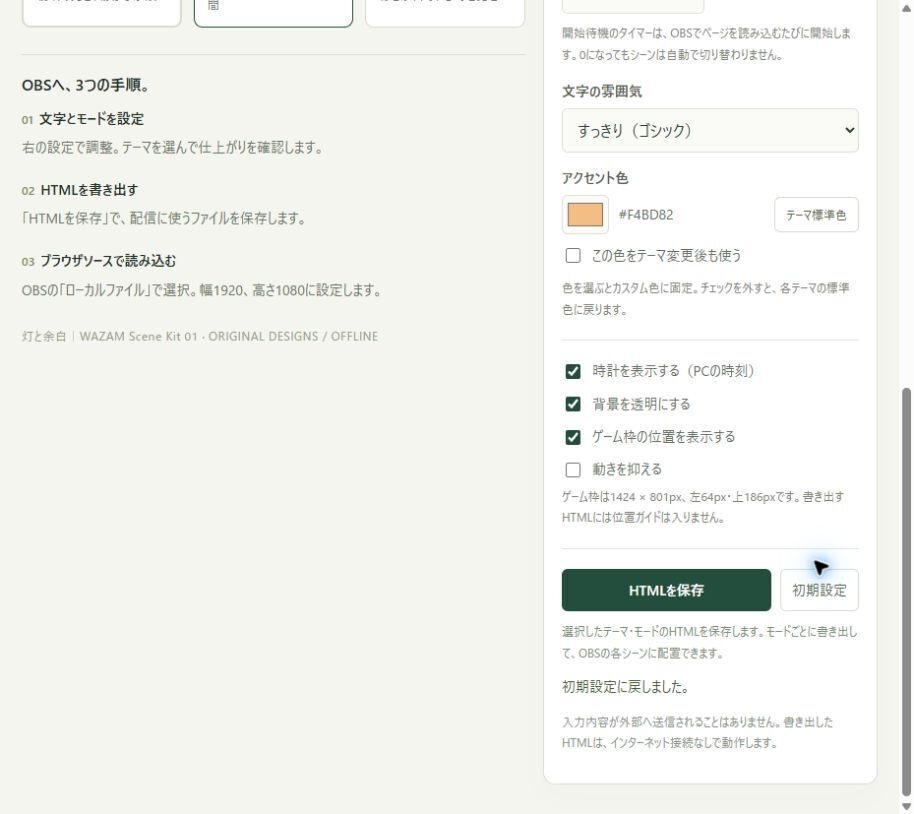This screenshot has width=914, height=814.
Task: Click the accent hex value "#F4BD82"
Action: [646, 215]
